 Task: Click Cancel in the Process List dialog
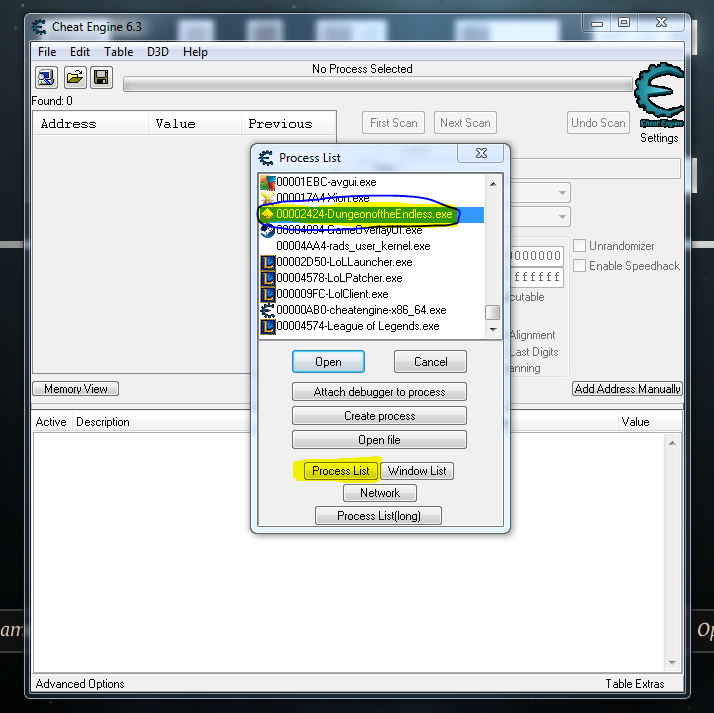(430, 362)
